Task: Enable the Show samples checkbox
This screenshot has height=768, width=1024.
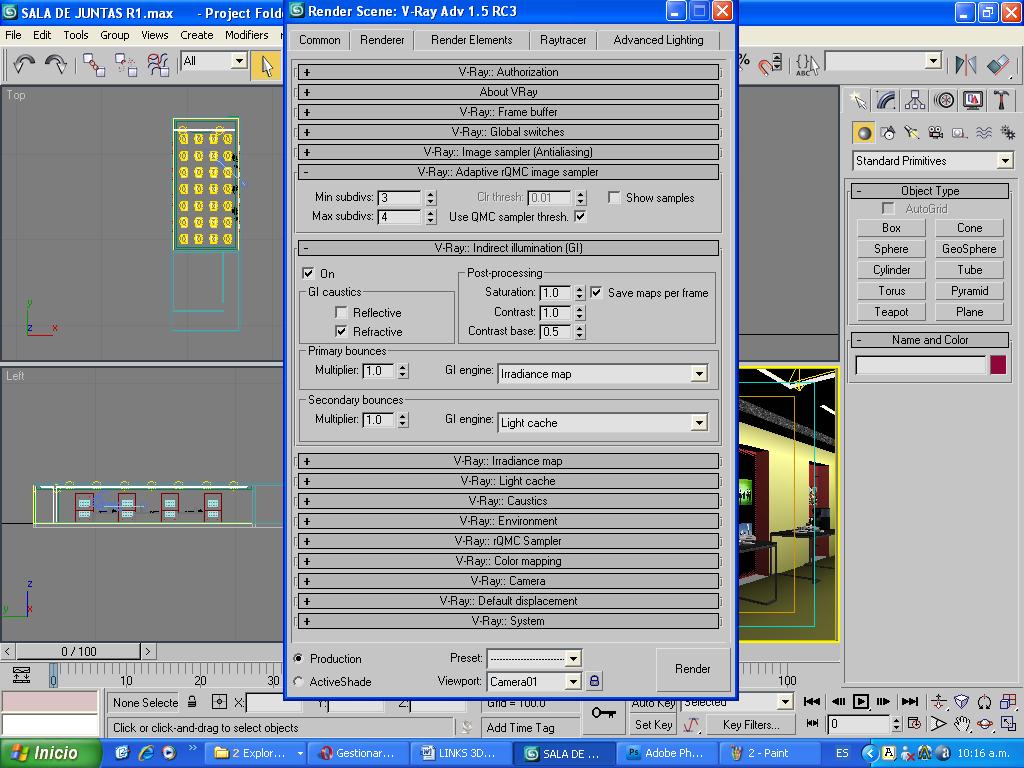Action: tap(614, 197)
